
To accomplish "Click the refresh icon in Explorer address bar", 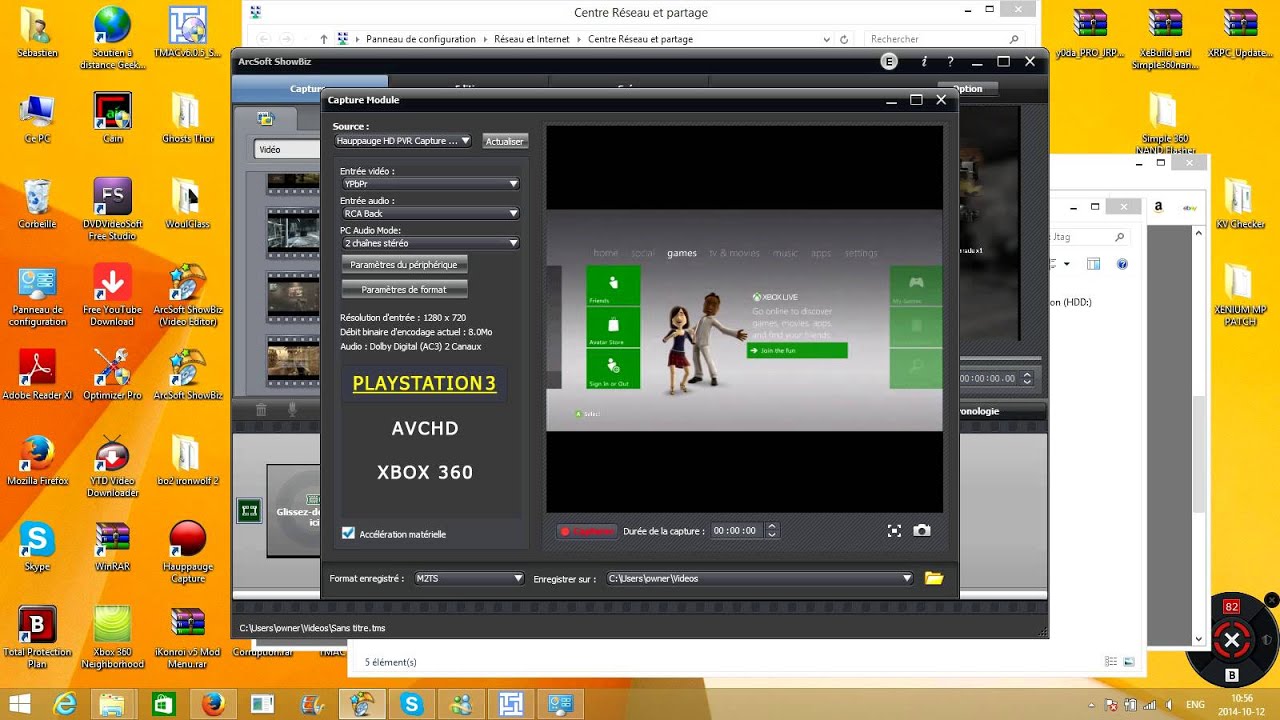I will [844, 39].
